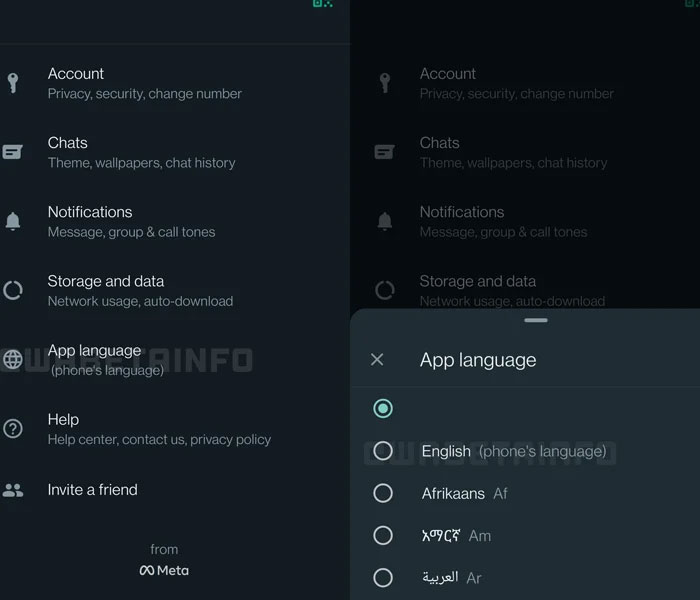Open Chats settings in left panel

(x=141, y=152)
